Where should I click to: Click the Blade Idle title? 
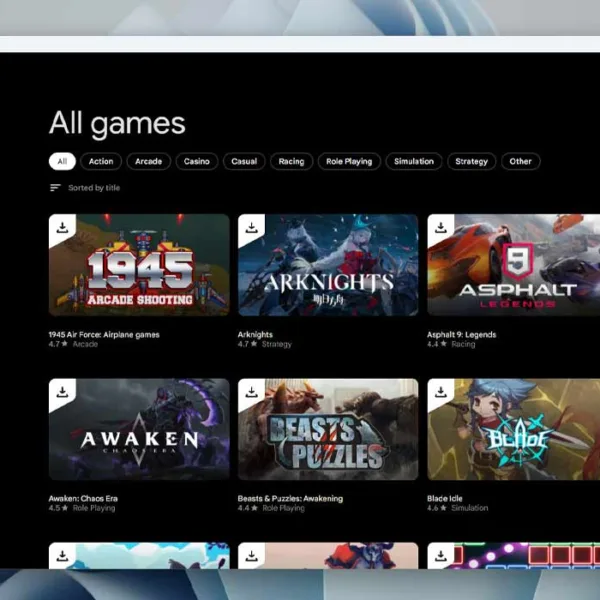[445, 499]
